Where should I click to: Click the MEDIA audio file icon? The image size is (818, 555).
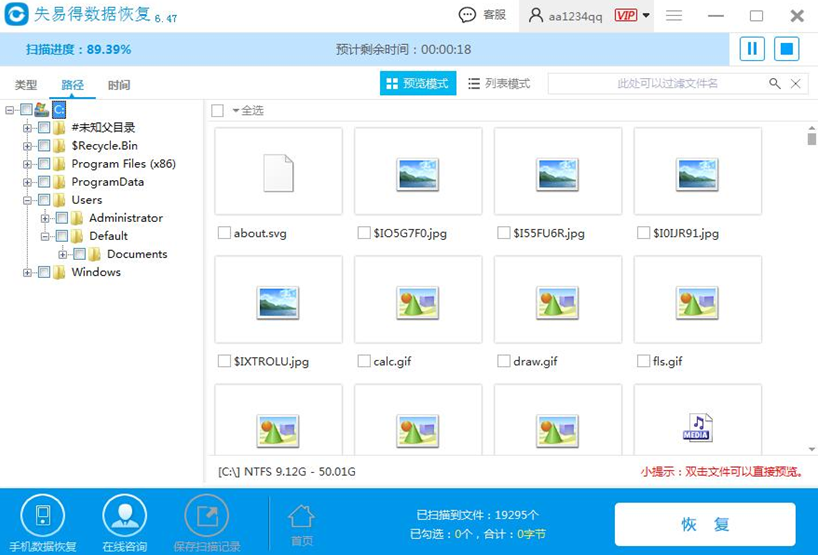coord(697,427)
